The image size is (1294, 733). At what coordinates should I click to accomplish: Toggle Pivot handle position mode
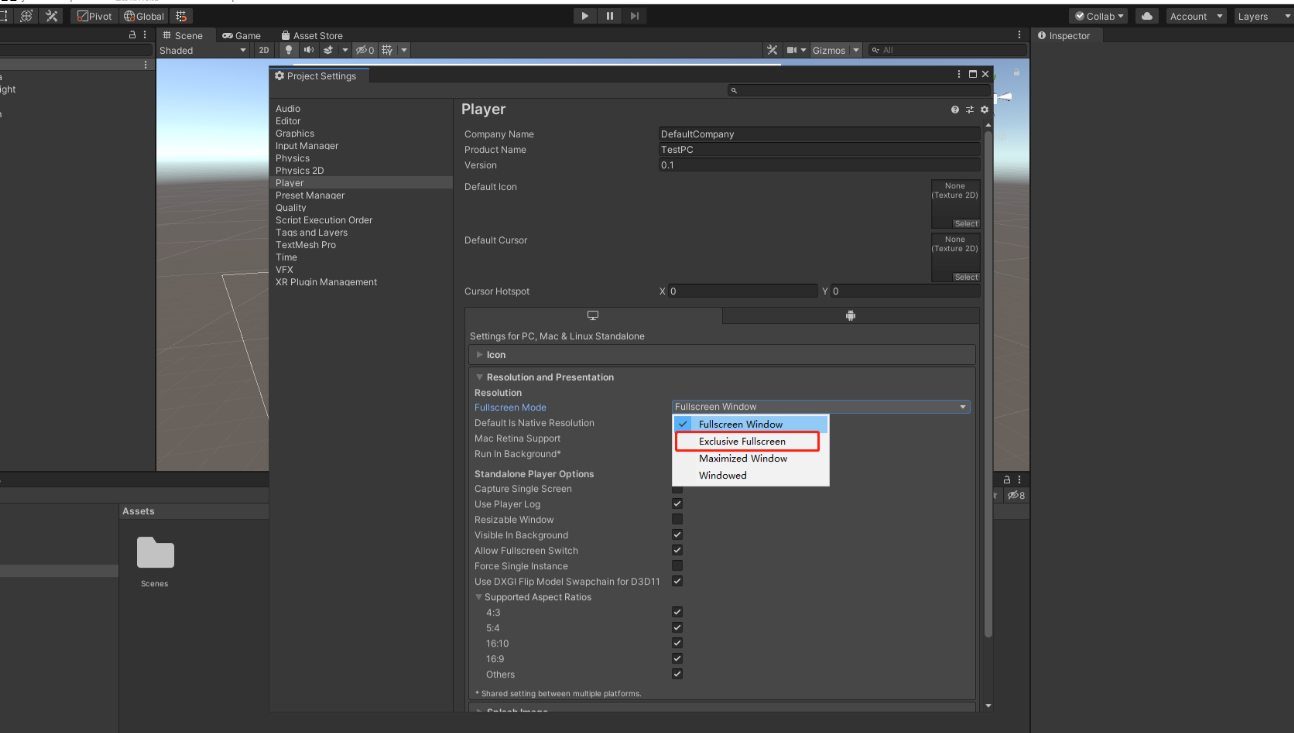[x=95, y=16]
